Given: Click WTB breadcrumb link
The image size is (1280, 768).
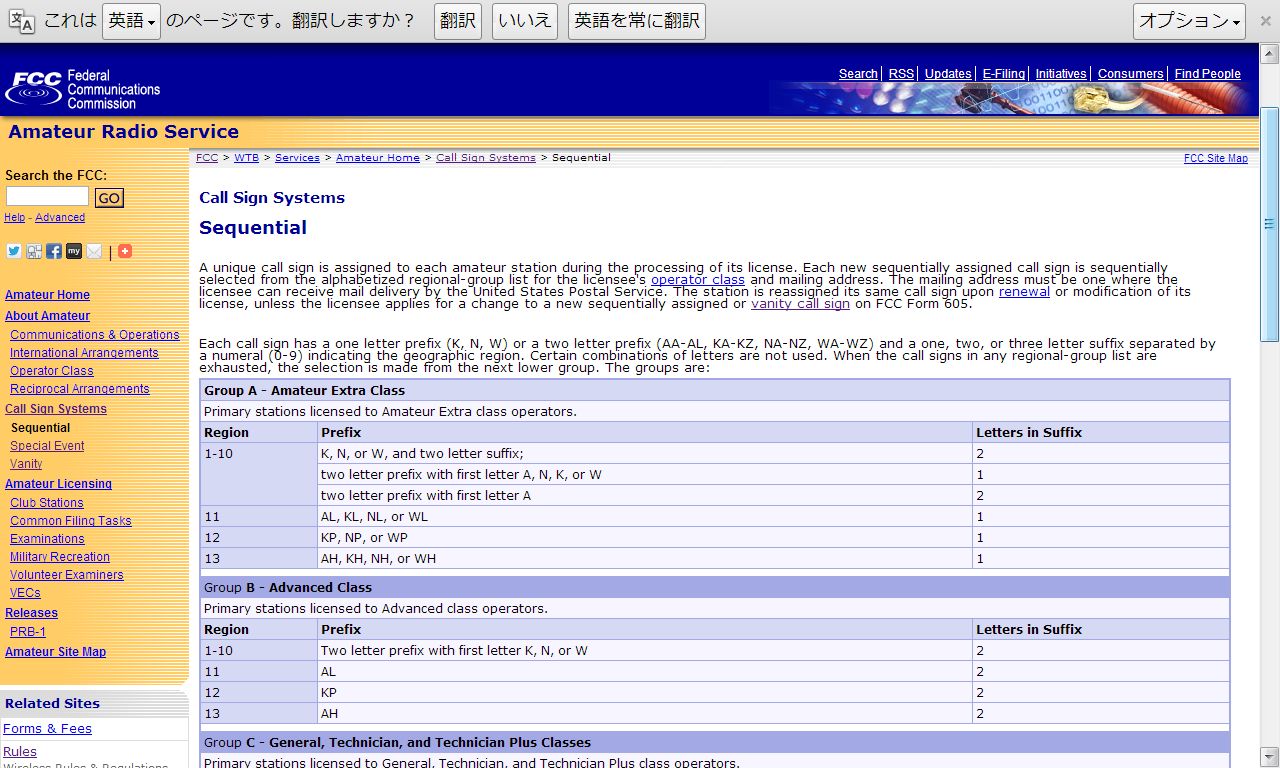Looking at the screenshot, I should tap(246, 158).
